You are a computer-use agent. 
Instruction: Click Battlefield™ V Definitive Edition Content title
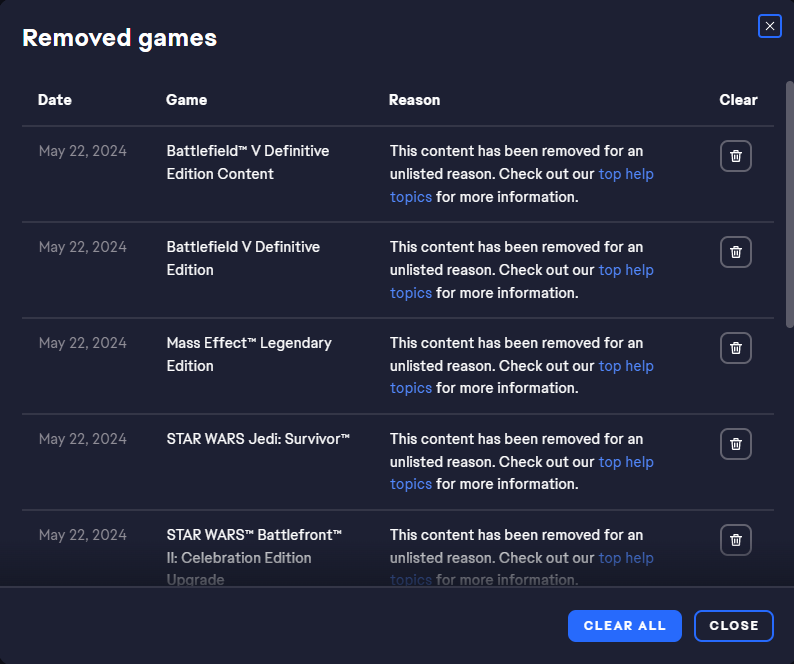coord(248,163)
